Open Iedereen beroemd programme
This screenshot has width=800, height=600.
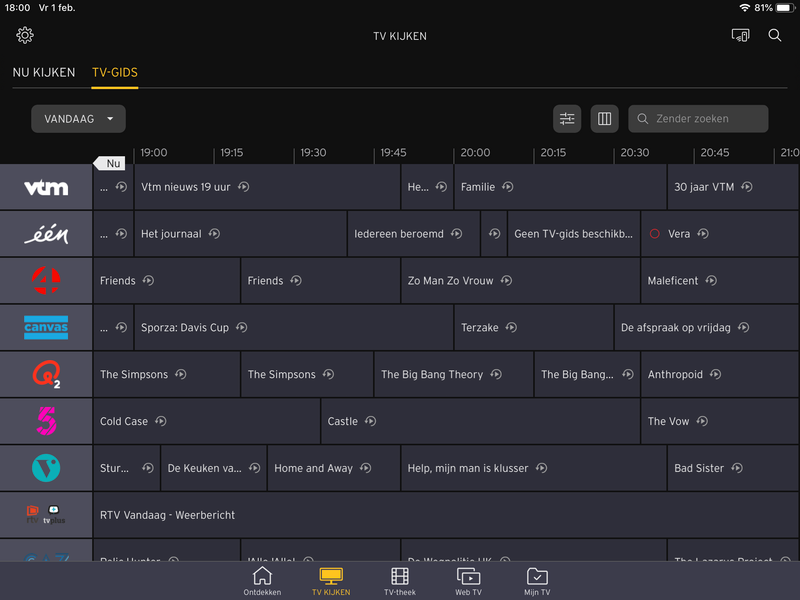pyautogui.click(x=414, y=234)
